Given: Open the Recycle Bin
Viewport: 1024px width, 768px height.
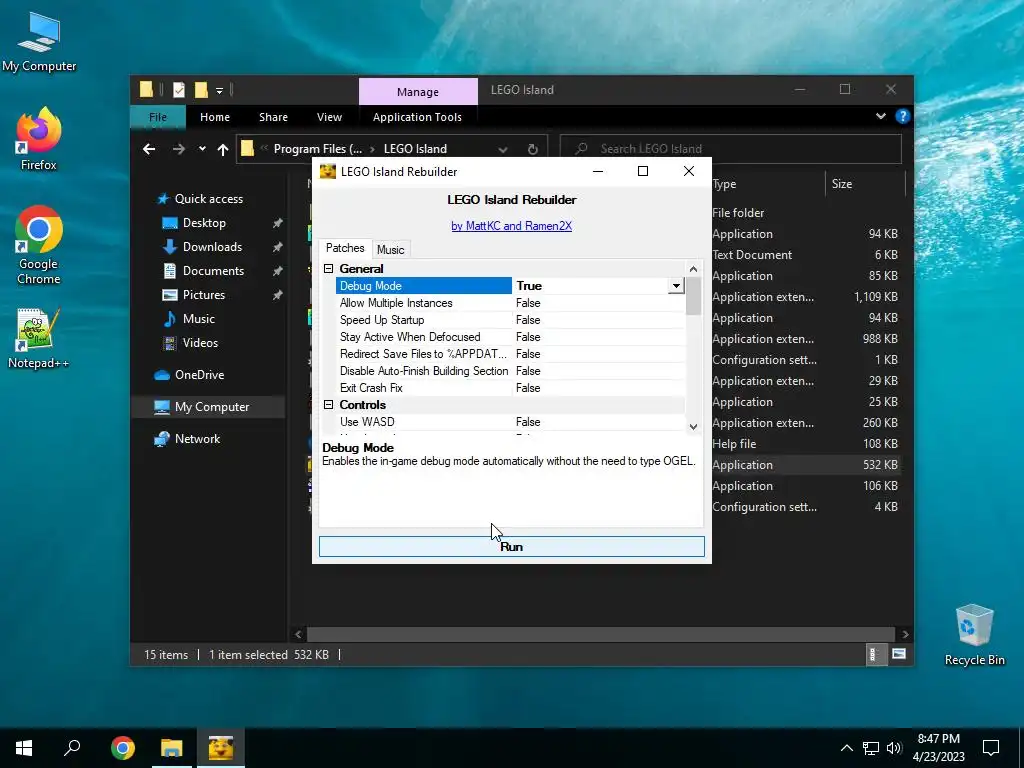Looking at the screenshot, I should click(x=974, y=634).
